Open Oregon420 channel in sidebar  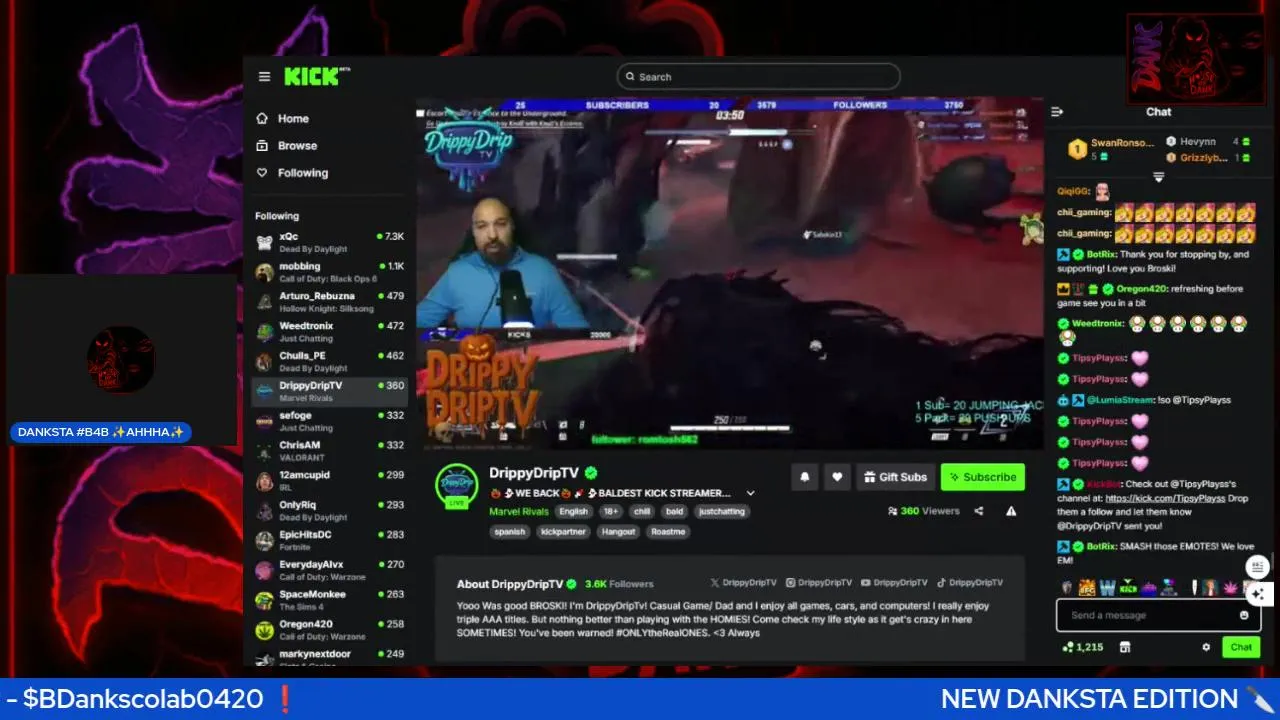coord(329,630)
